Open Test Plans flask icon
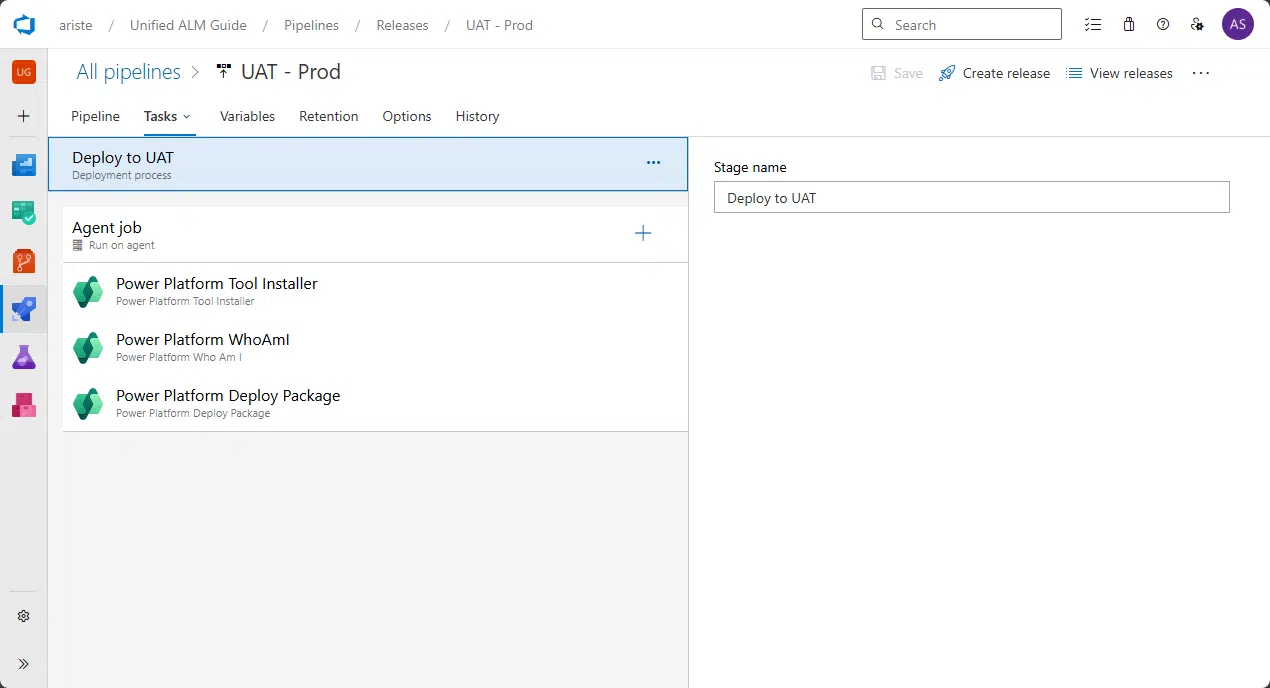 tap(23, 357)
